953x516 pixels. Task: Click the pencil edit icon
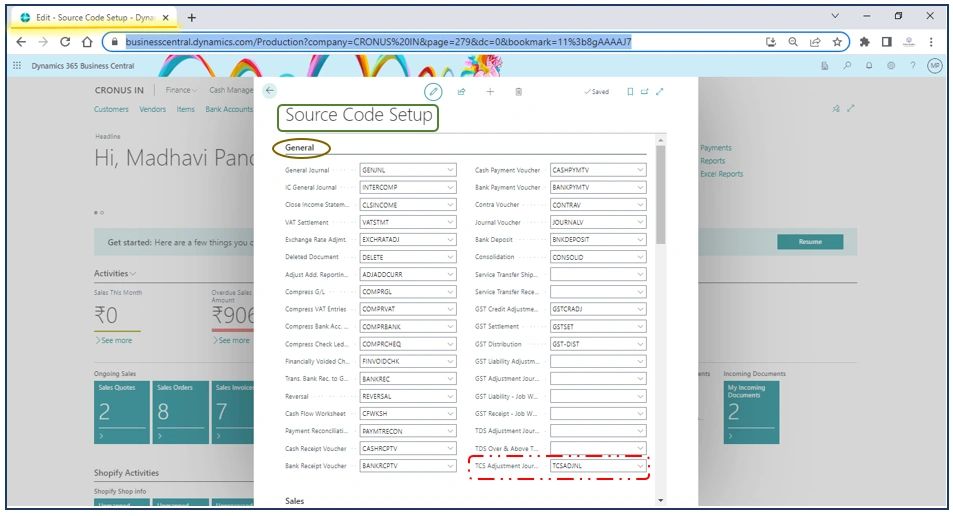click(x=433, y=91)
